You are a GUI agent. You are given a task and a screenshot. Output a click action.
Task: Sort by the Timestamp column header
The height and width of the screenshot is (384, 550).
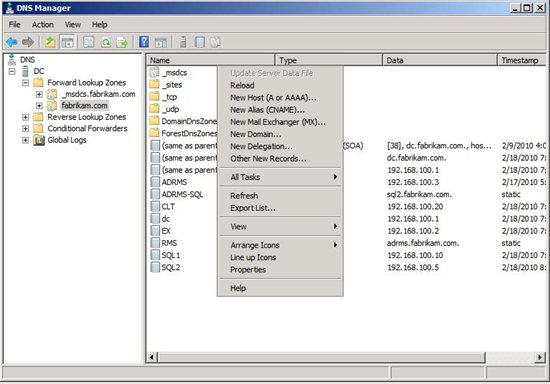click(522, 60)
